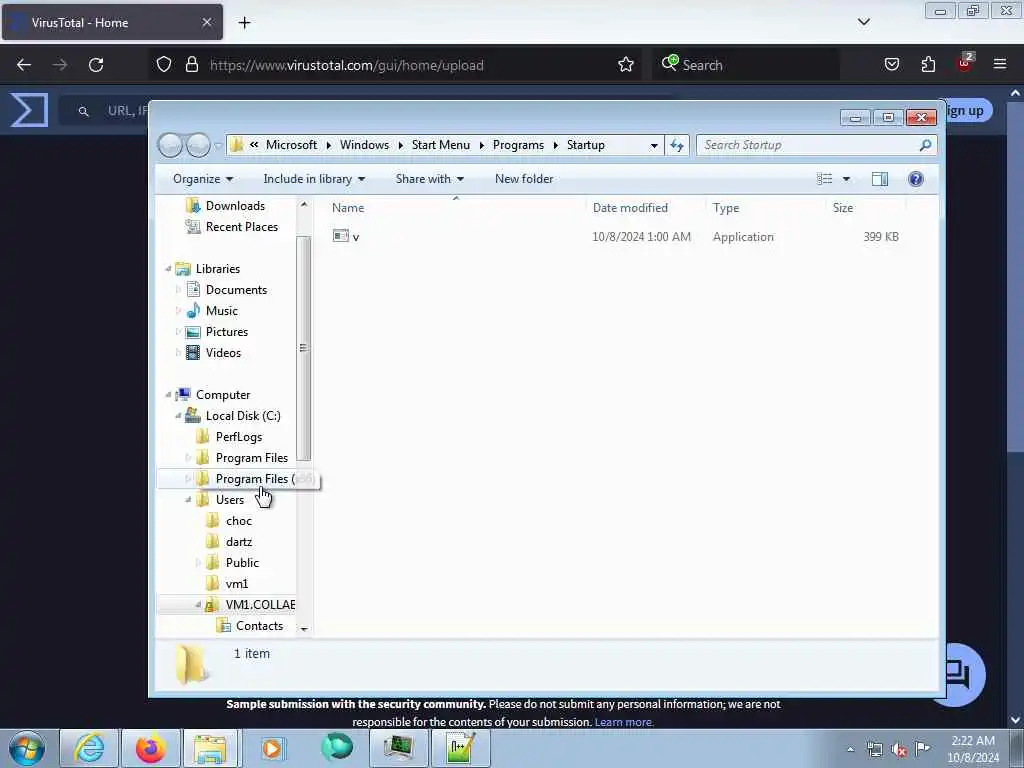Open the Windows Start orb
The width and height of the screenshot is (1024, 768).
pyautogui.click(x=27, y=748)
